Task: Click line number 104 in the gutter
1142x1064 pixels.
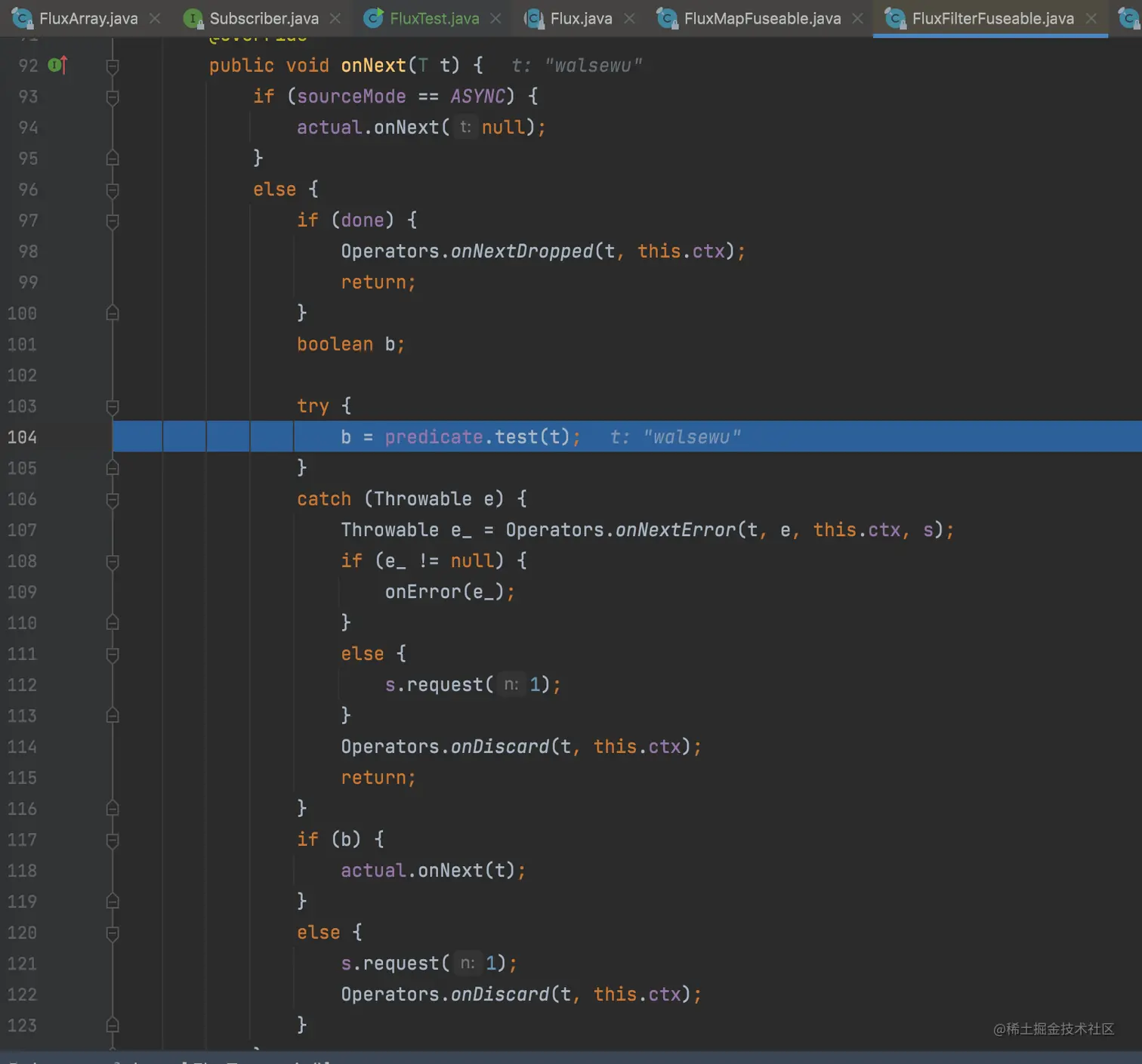Action: click(22, 437)
